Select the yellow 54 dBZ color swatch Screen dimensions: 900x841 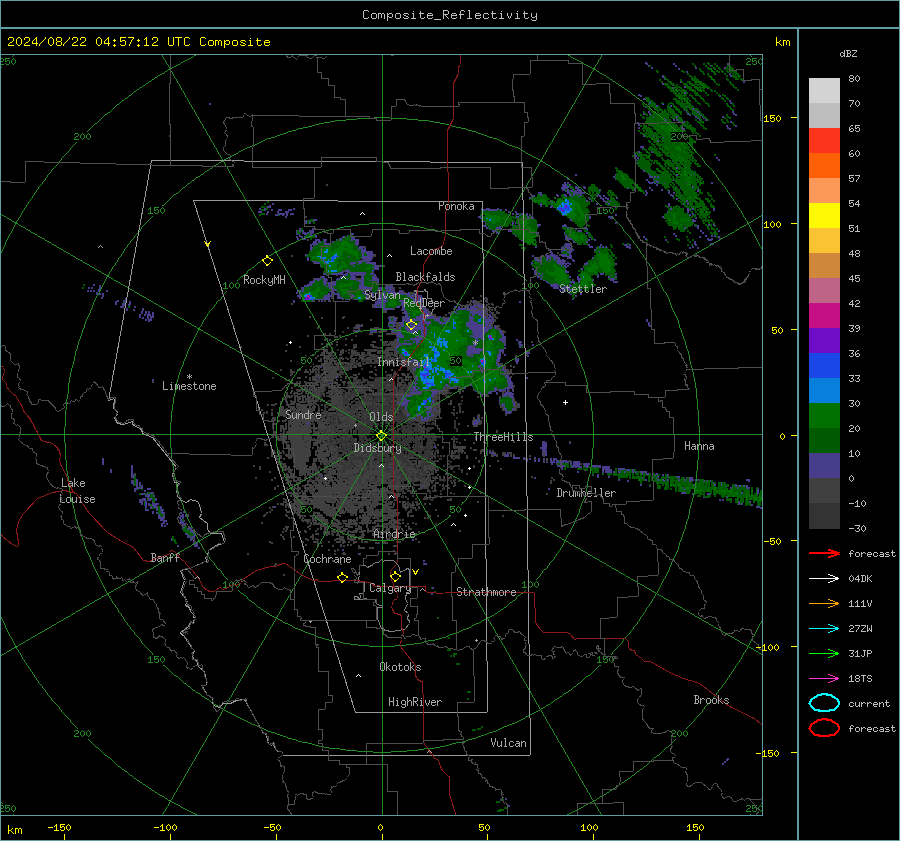click(824, 215)
